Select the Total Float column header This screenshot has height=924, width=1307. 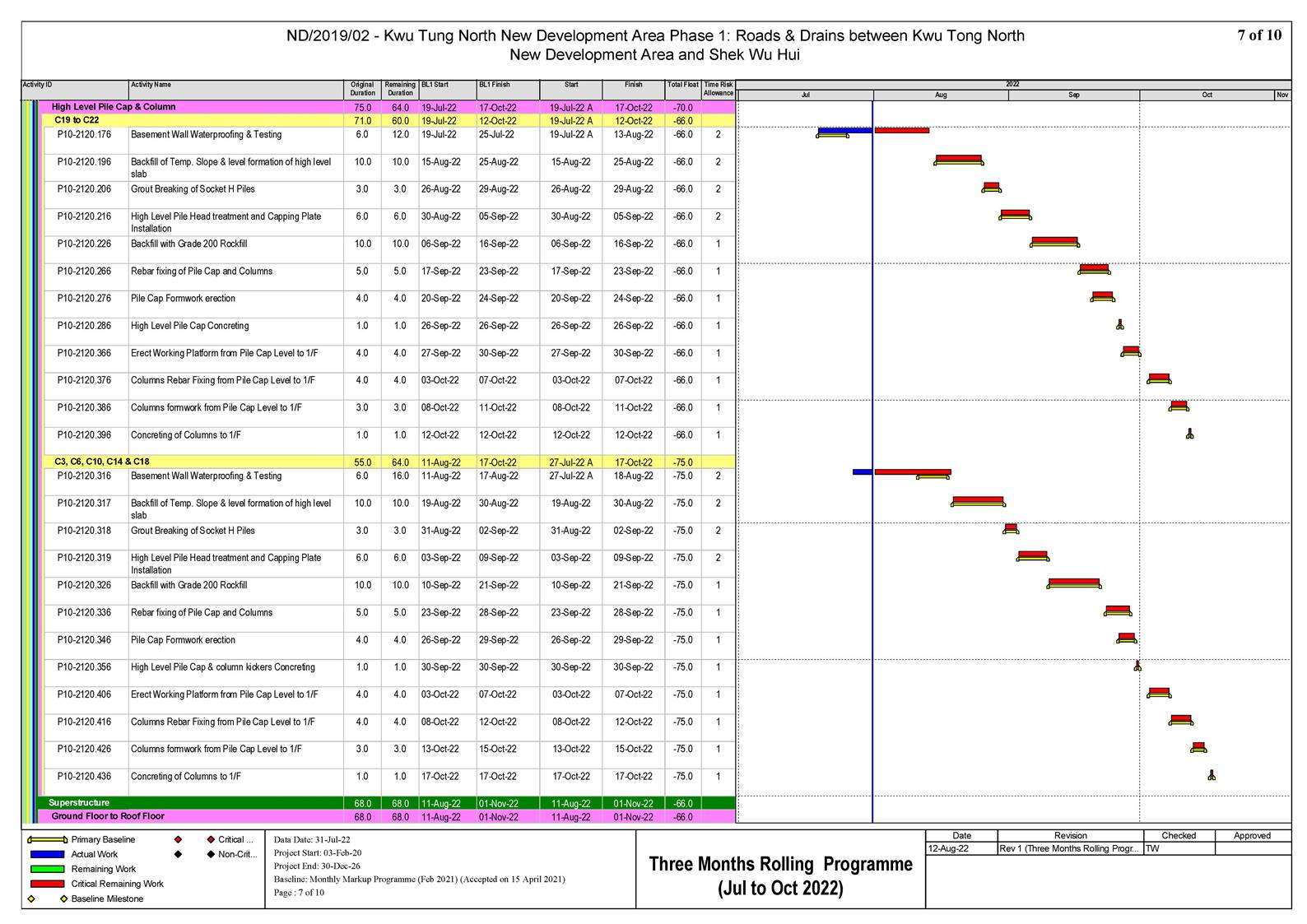coord(683,89)
